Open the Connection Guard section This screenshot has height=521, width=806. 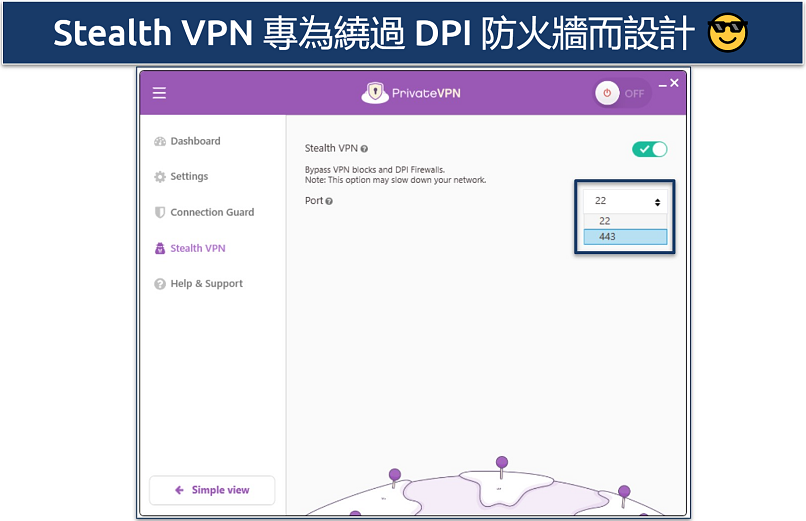[x=204, y=212]
